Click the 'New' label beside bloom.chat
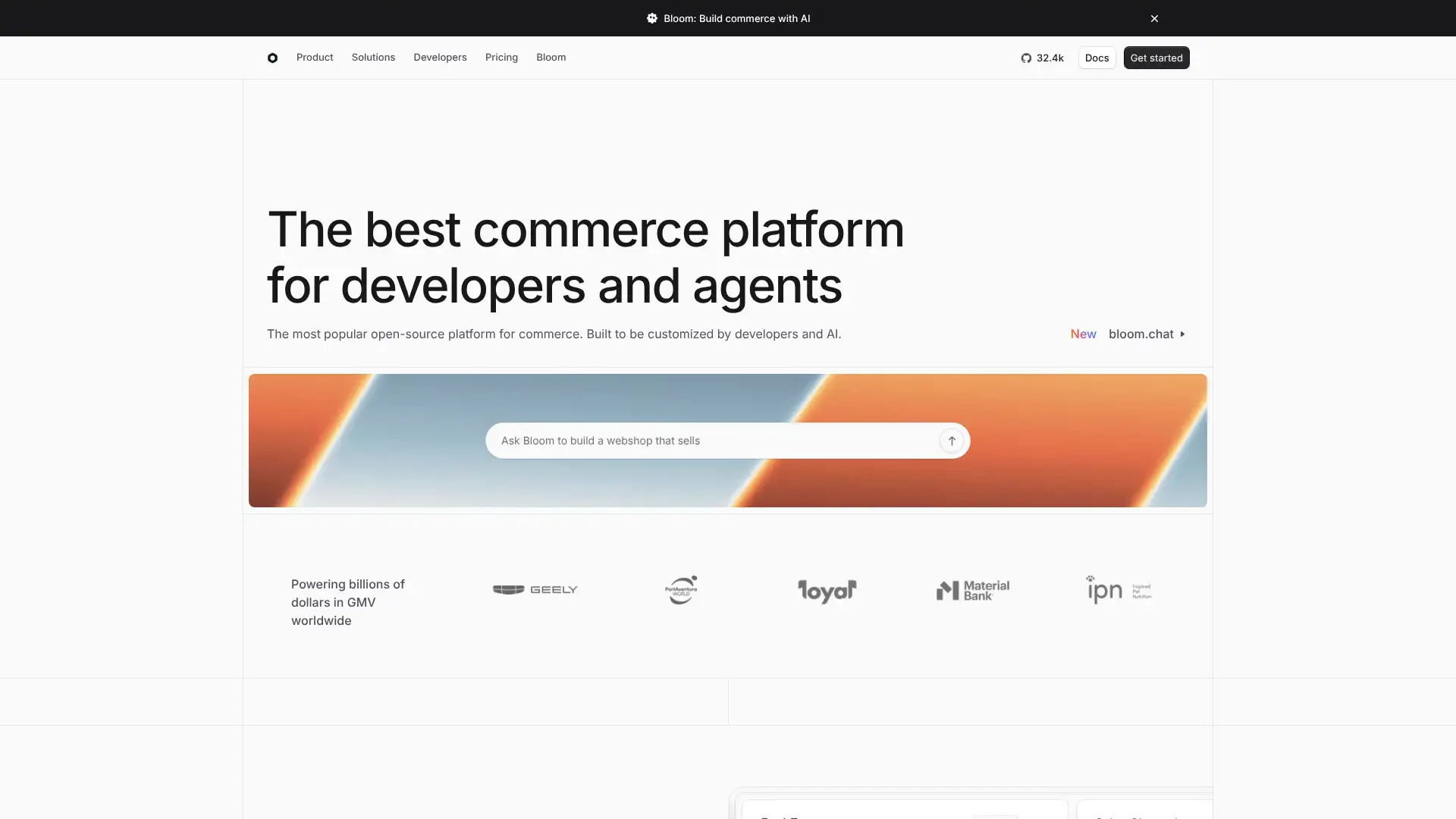 1083,334
